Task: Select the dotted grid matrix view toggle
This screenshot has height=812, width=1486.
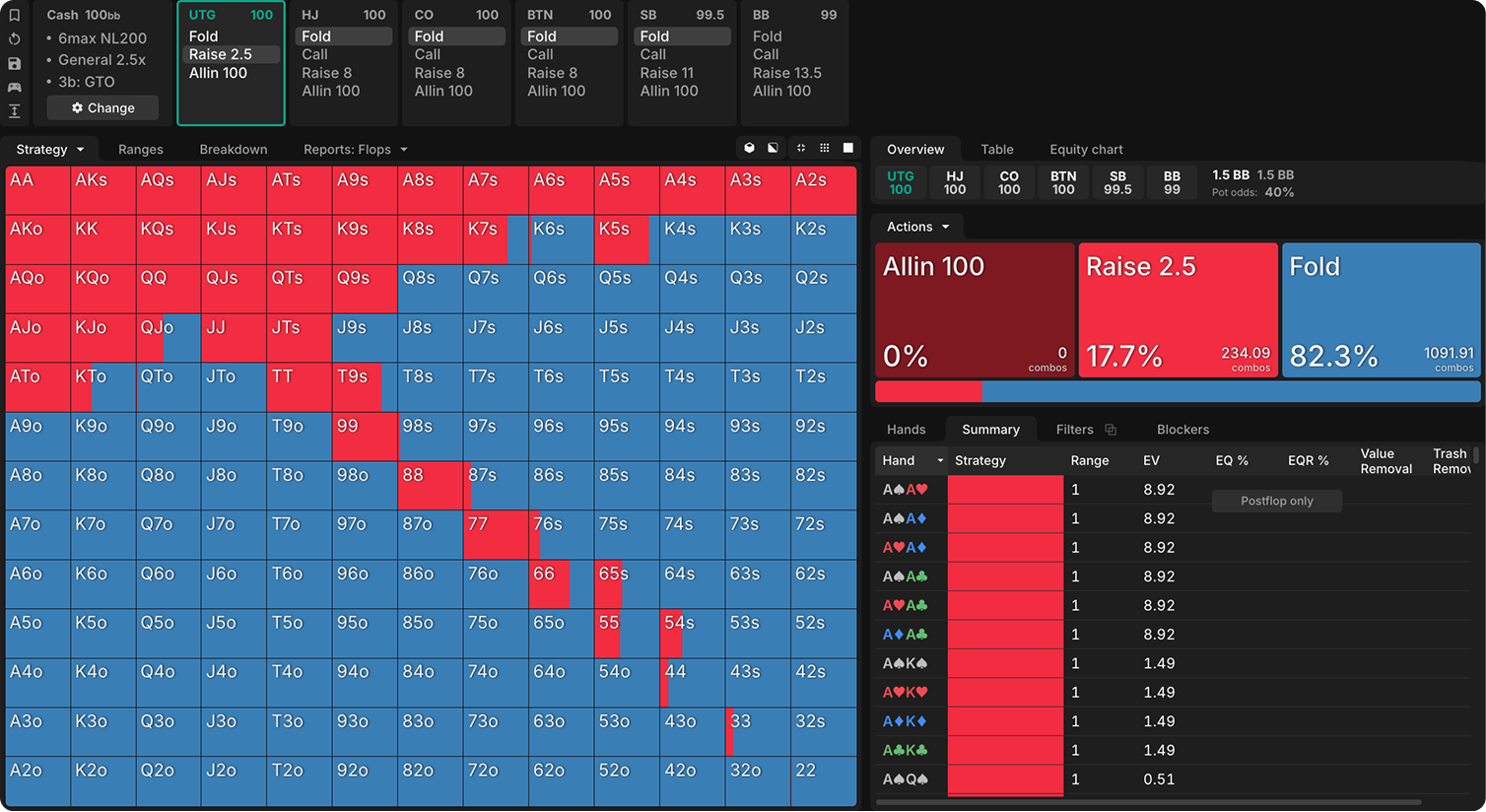Action: pos(825,148)
